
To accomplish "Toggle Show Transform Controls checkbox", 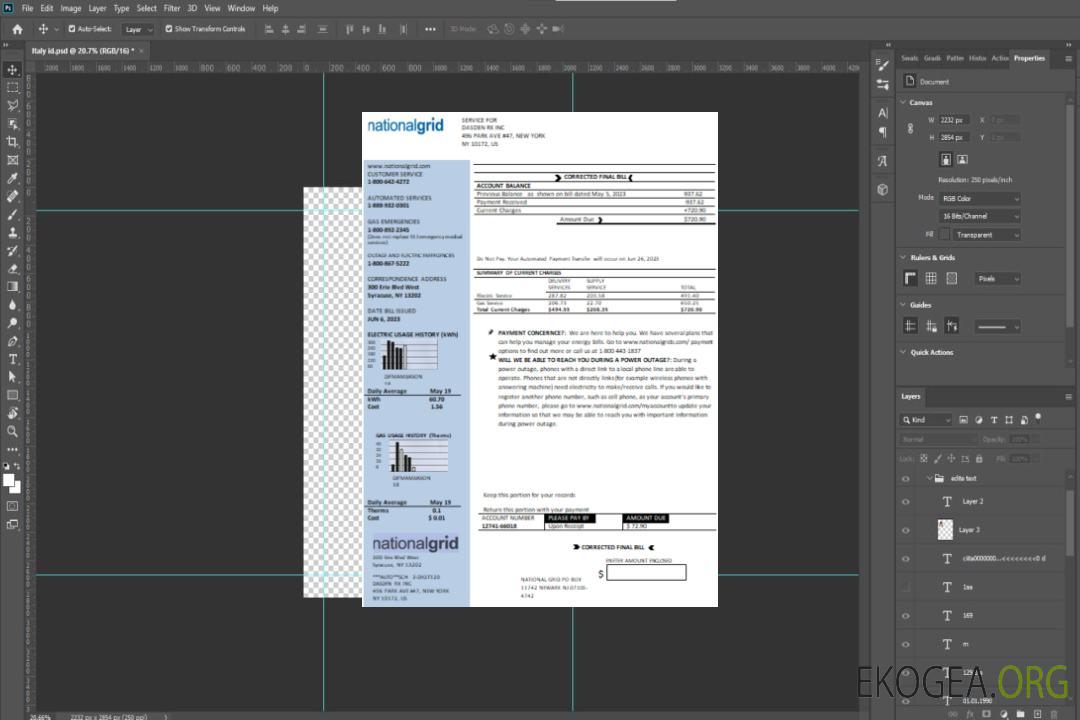I will (169, 29).
